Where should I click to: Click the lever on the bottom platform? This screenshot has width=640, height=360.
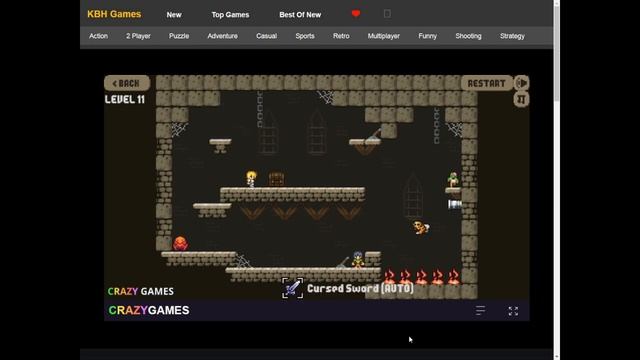coord(343,263)
